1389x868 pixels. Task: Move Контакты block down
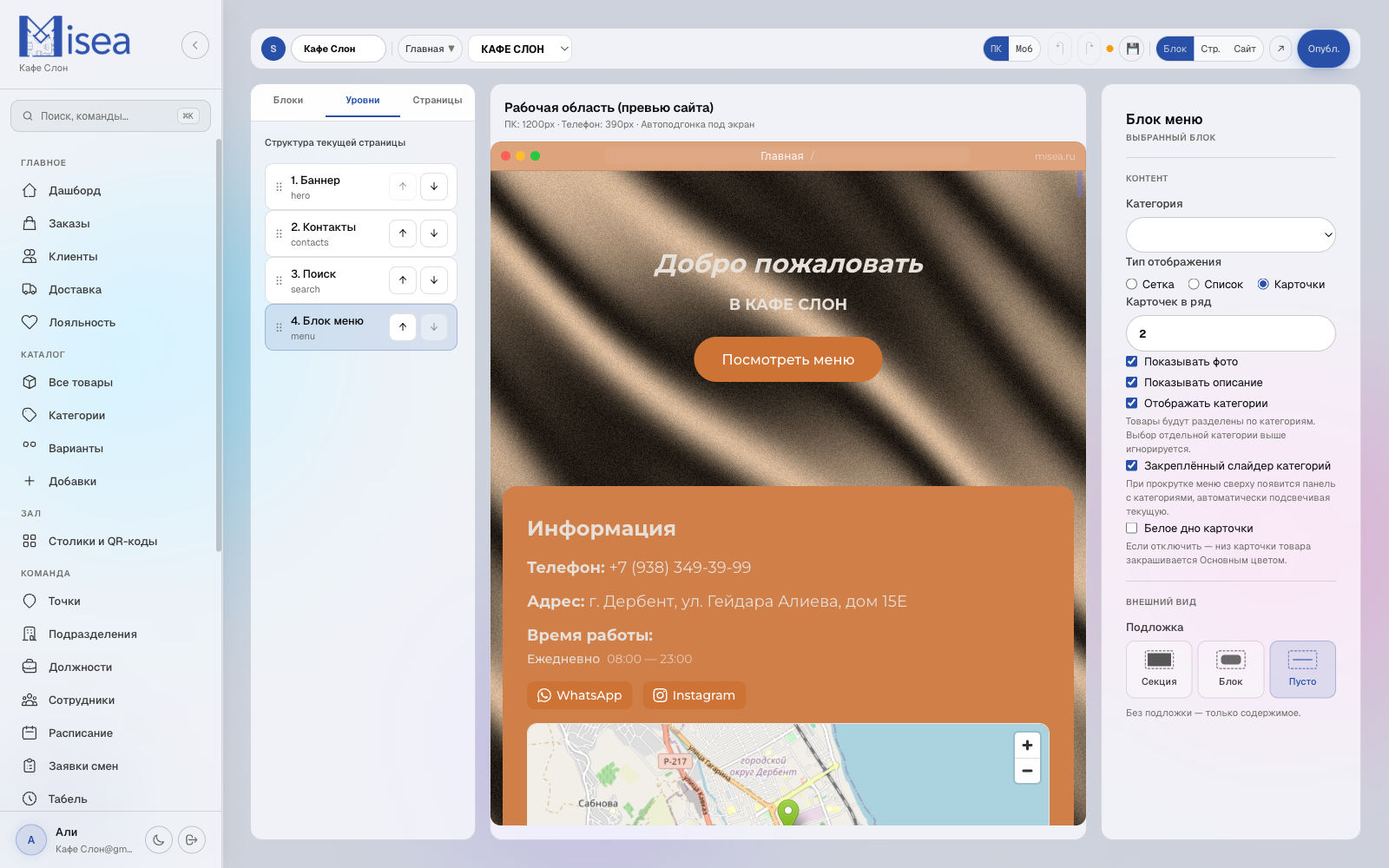coord(434,233)
